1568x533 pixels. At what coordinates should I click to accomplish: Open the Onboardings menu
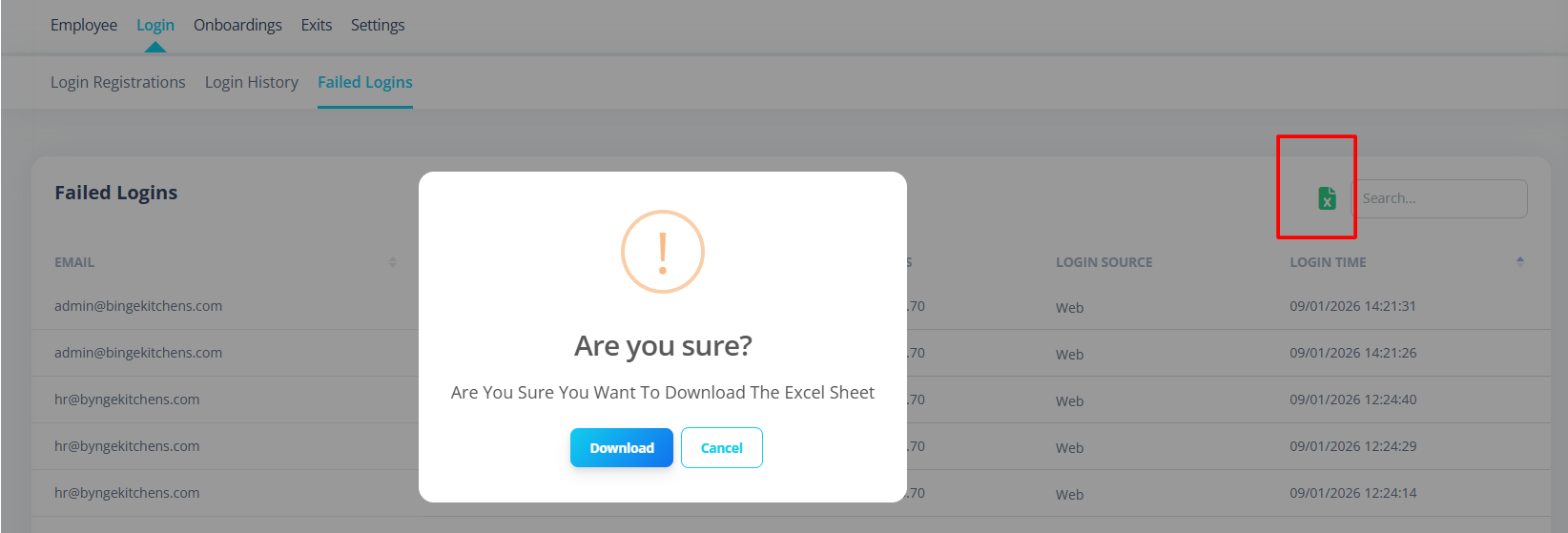click(237, 25)
